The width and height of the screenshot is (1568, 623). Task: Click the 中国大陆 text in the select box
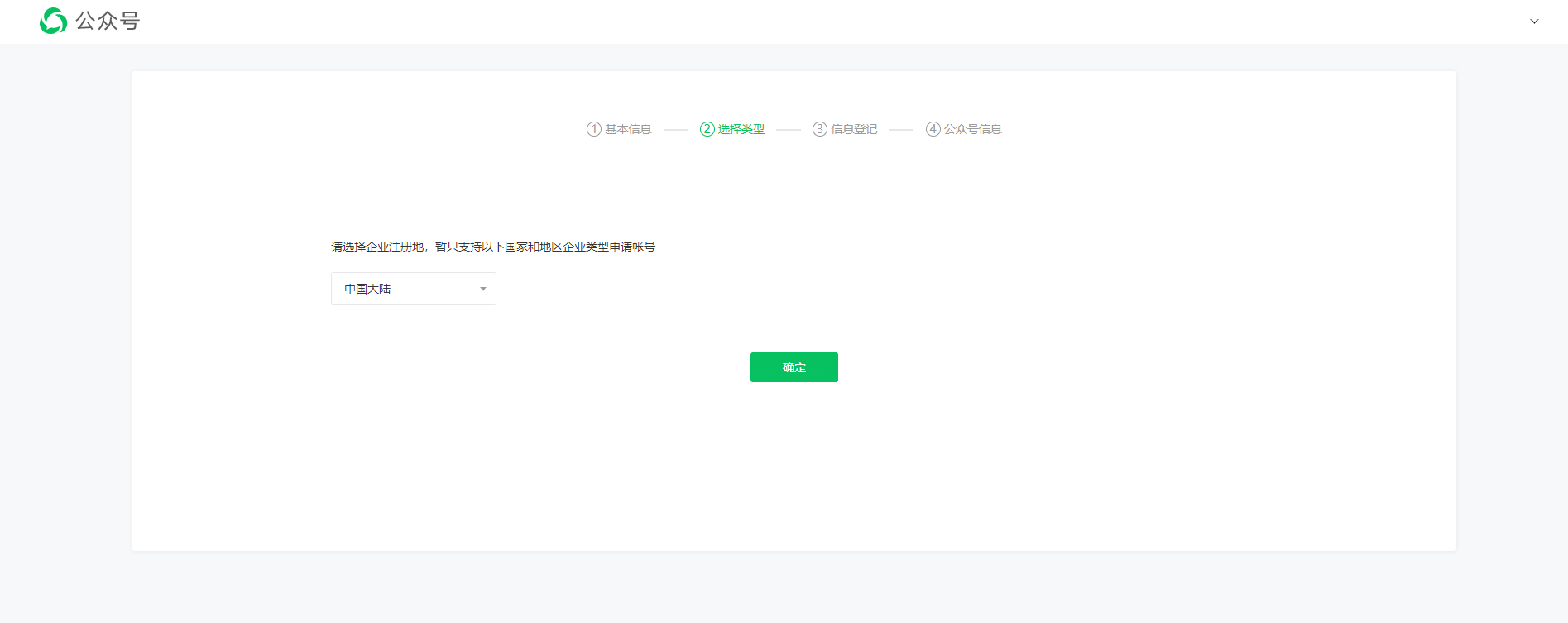[x=367, y=289]
